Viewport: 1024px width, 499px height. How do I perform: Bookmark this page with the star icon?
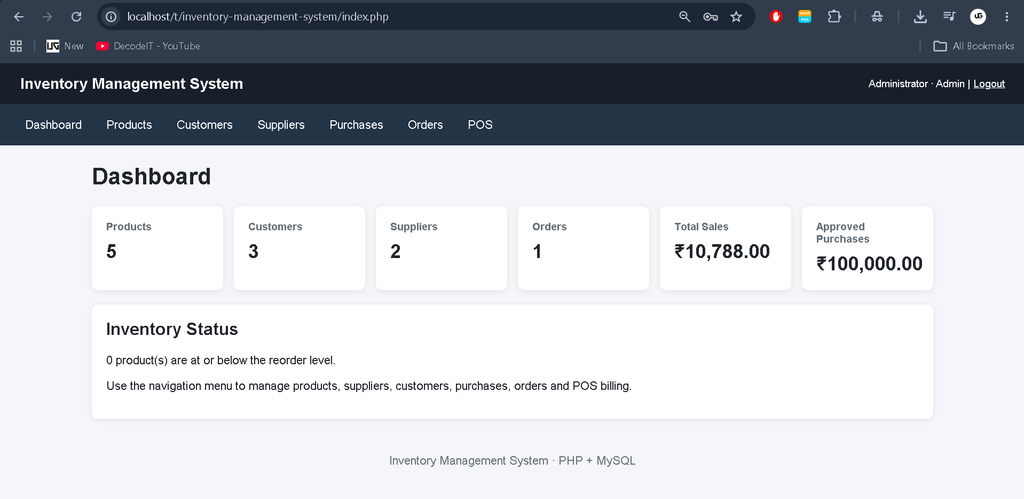coord(736,17)
